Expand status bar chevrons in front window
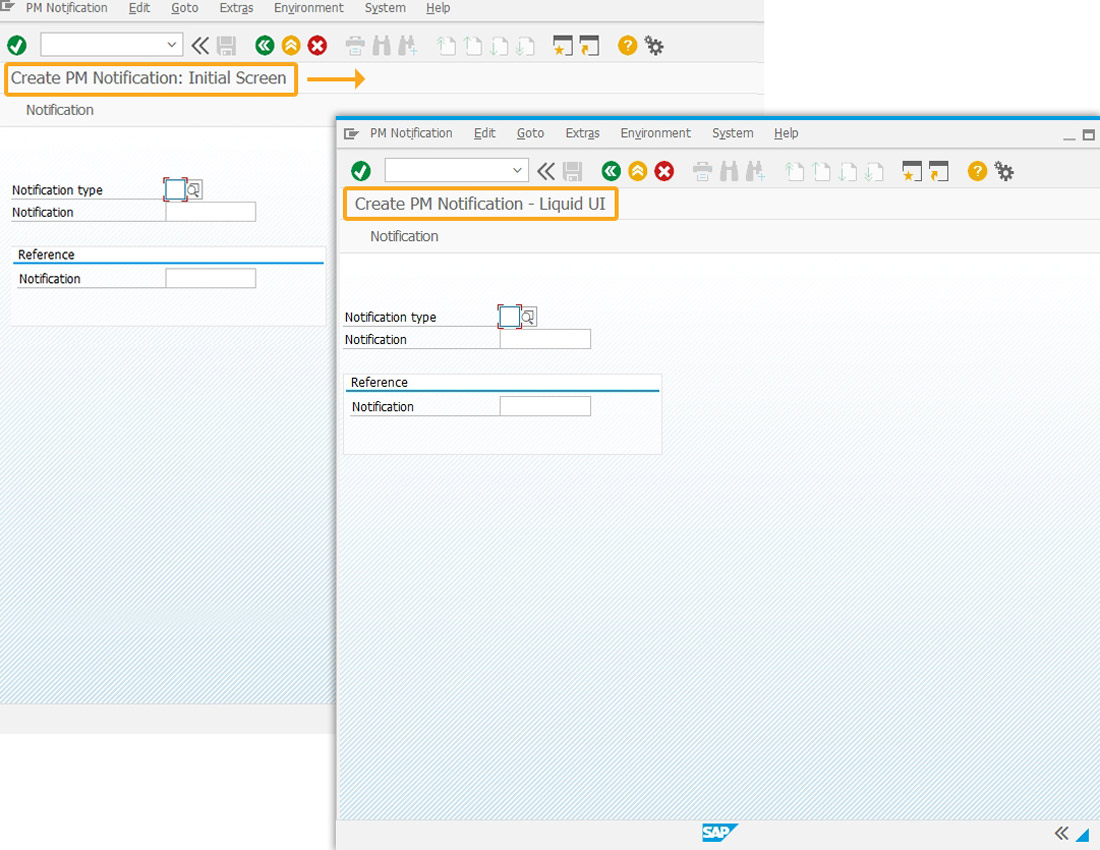 click(1061, 833)
